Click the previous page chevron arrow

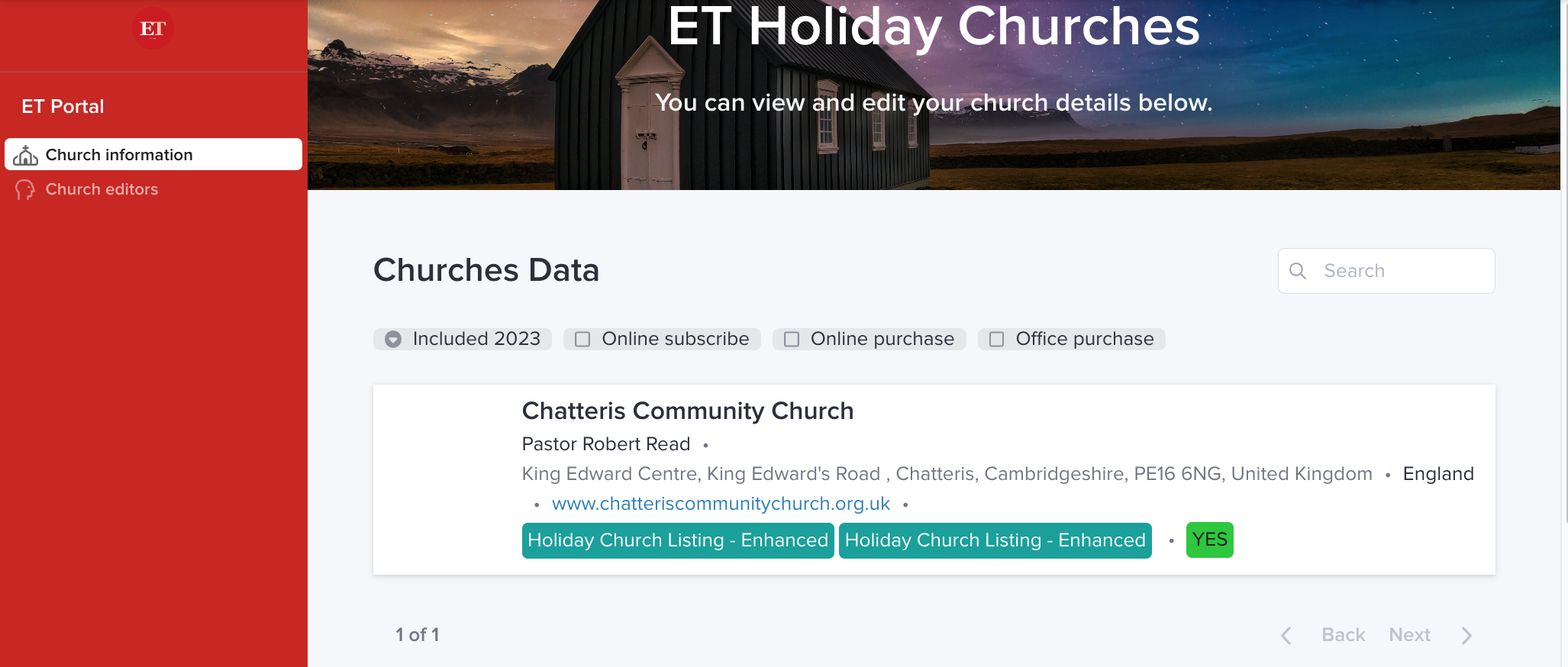click(x=1286, y=636)
